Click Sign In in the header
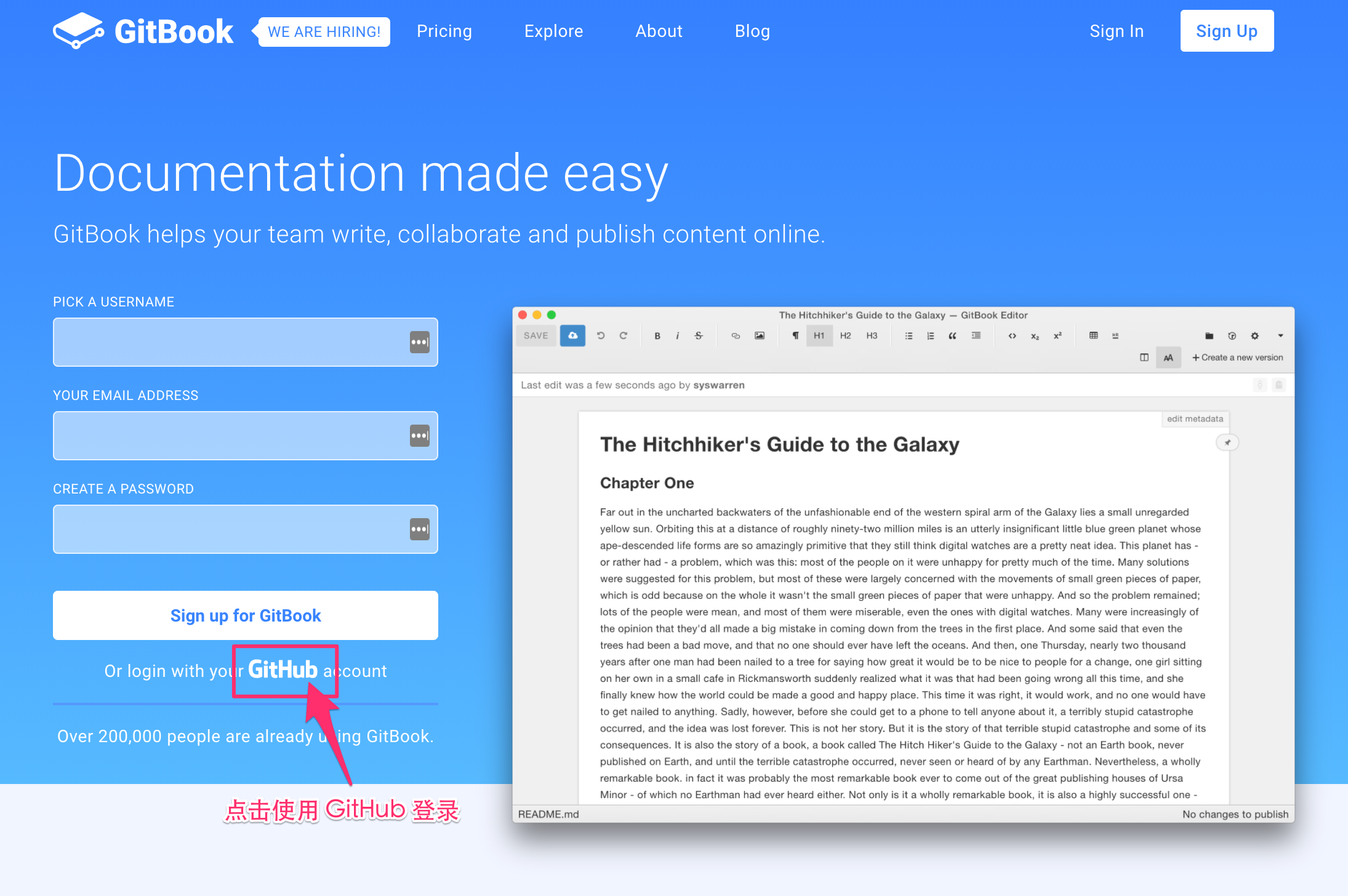The image size is (1348, 896). 1117,31
